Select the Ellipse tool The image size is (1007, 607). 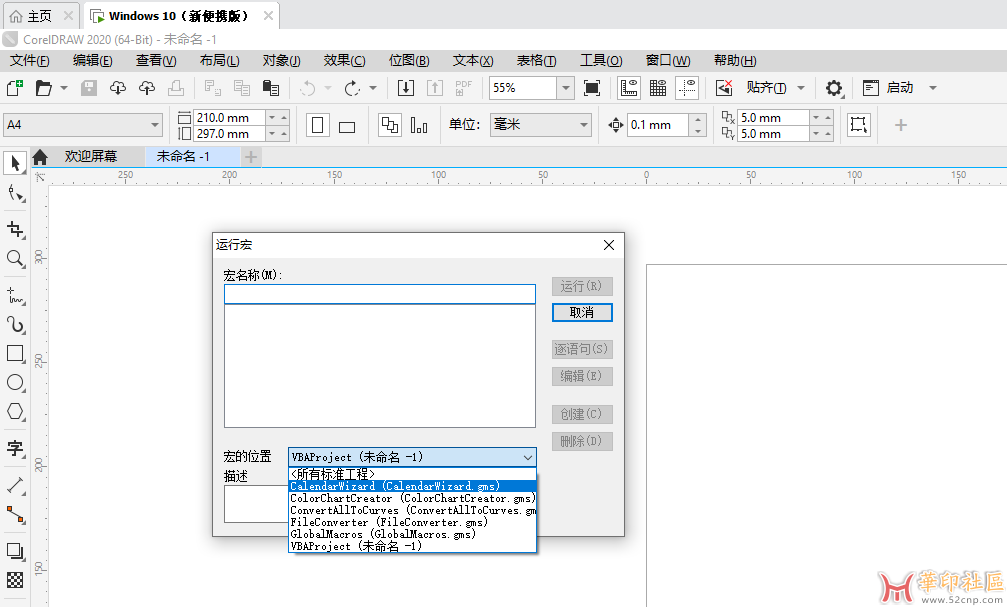point(16,383)
